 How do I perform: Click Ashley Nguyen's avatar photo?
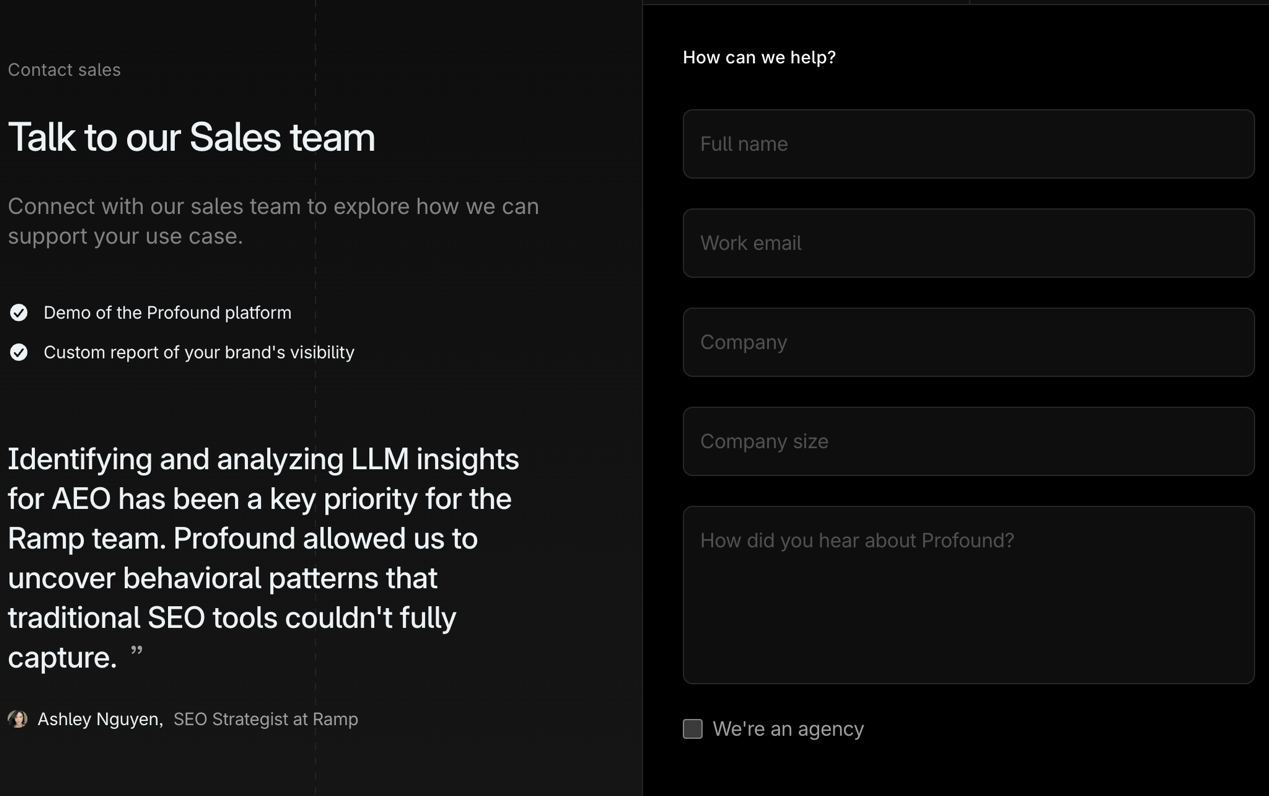[x=17, y=719]
